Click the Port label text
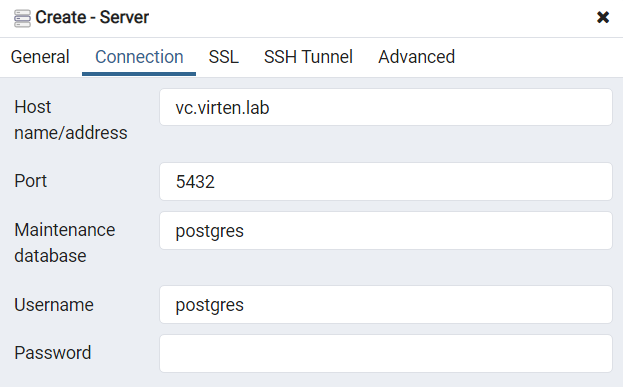 point(31,181)
